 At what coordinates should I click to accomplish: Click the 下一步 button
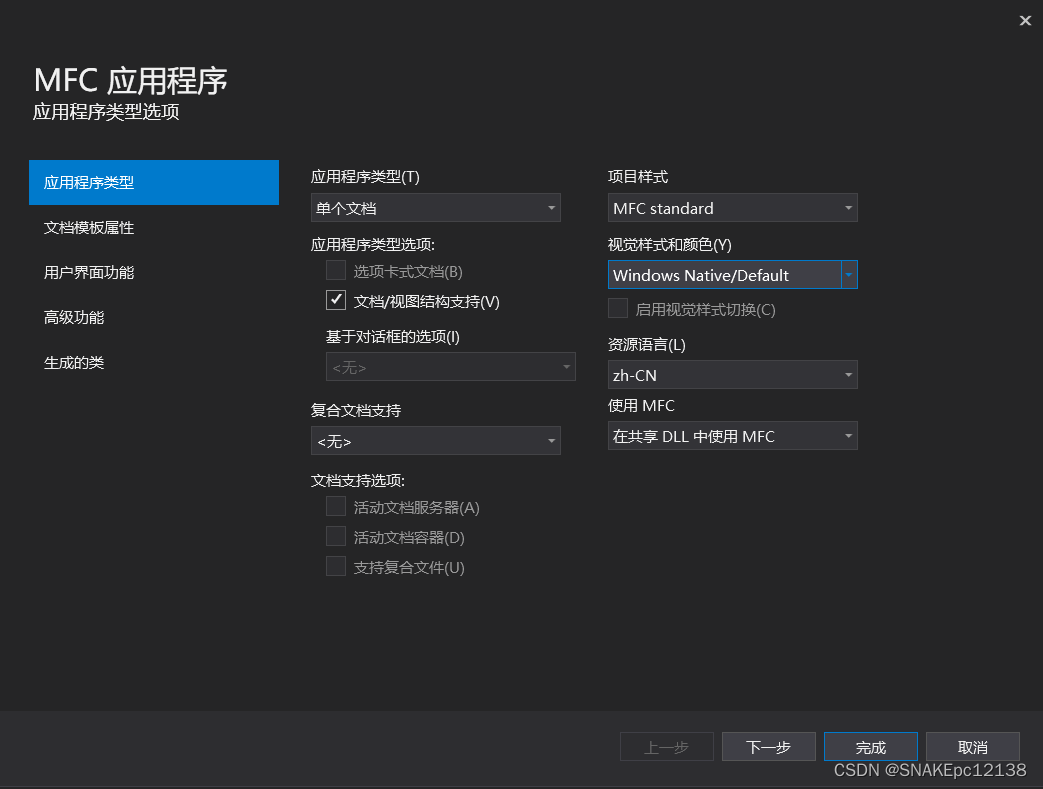(768, 746)
